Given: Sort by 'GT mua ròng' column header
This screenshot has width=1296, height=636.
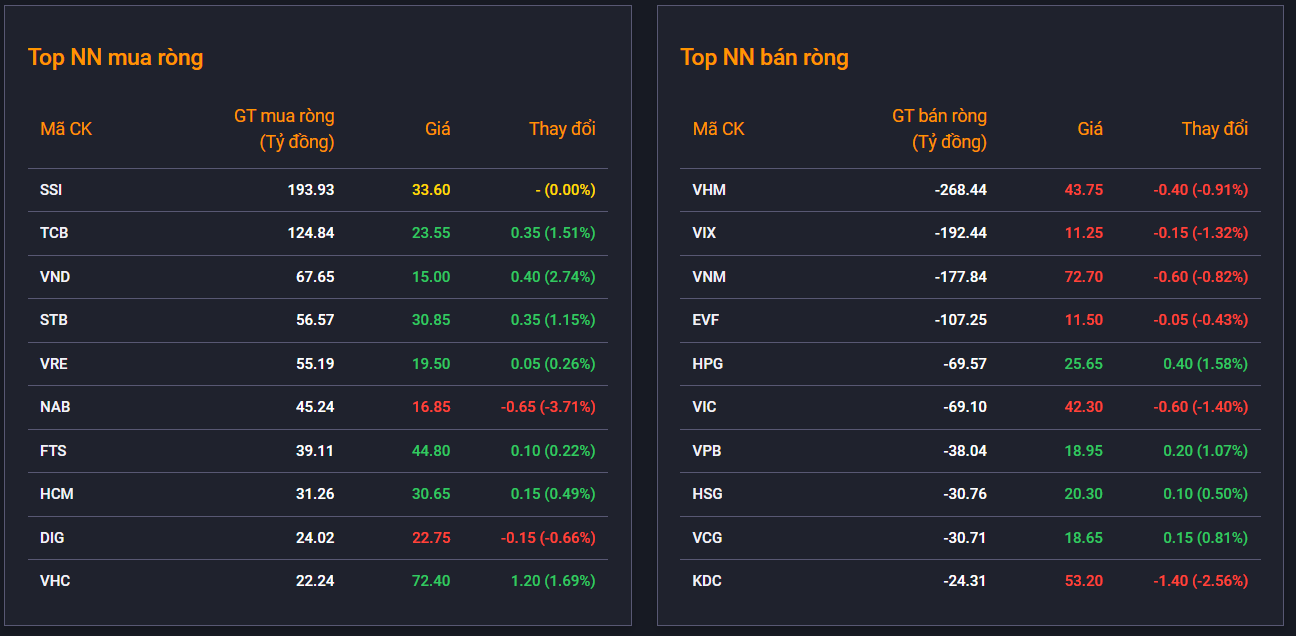Looking at the screenshot, I should coord(284,129).
